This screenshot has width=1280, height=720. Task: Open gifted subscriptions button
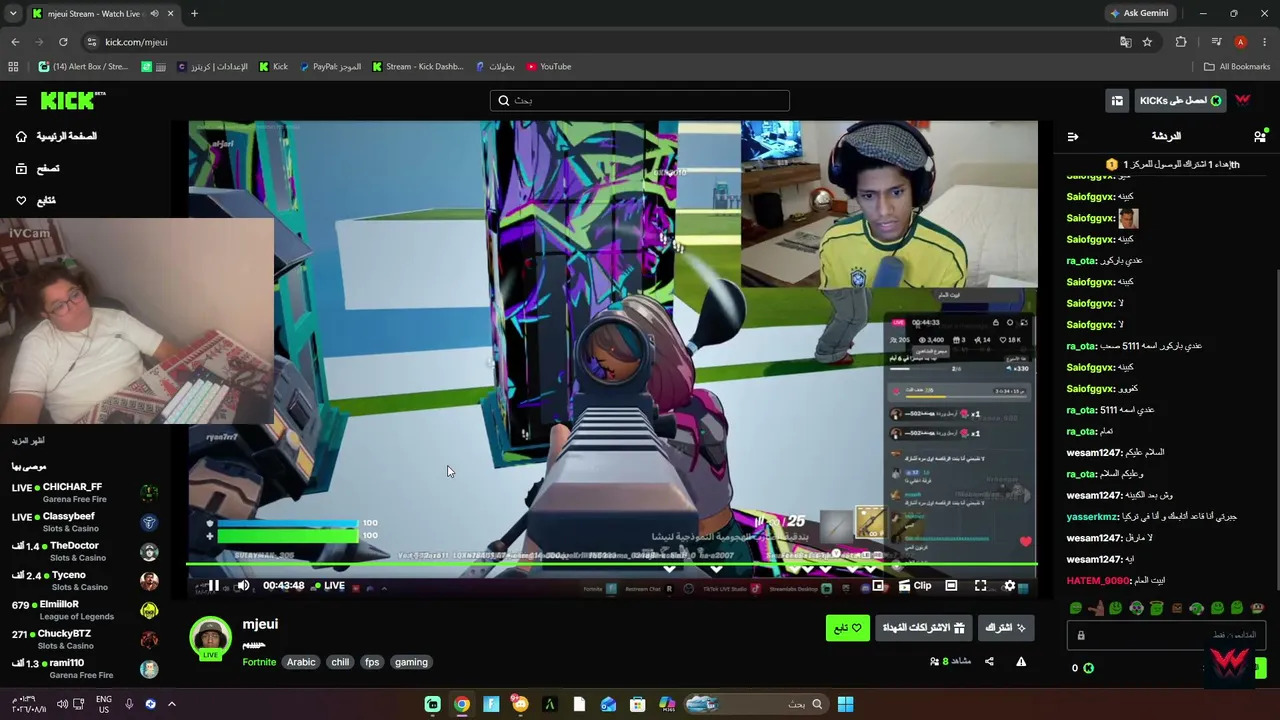[924, 628]
